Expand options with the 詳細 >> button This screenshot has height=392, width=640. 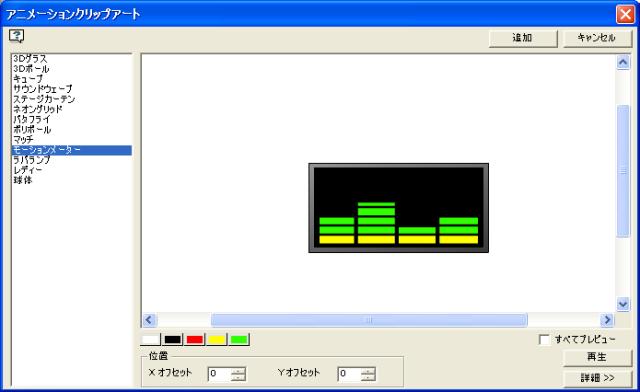(x=597, y=378)
